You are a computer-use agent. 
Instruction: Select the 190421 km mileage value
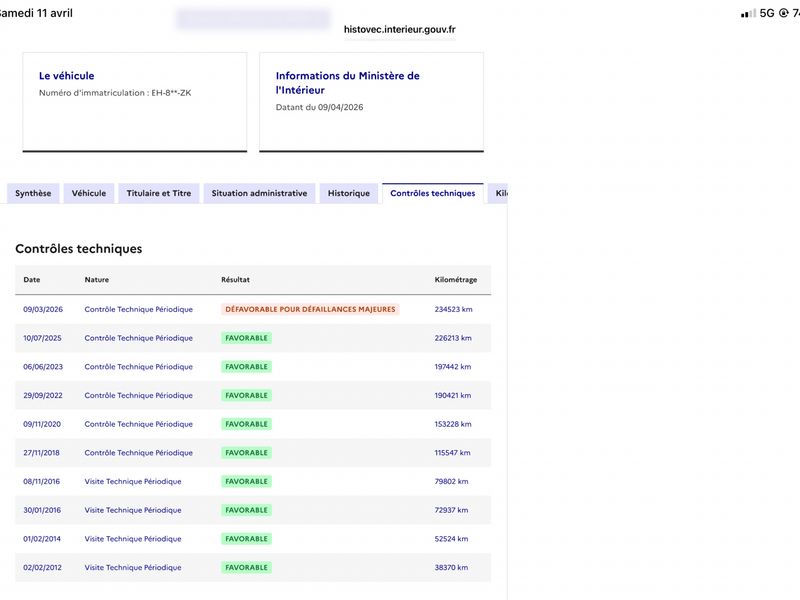[x=453, y=395]
